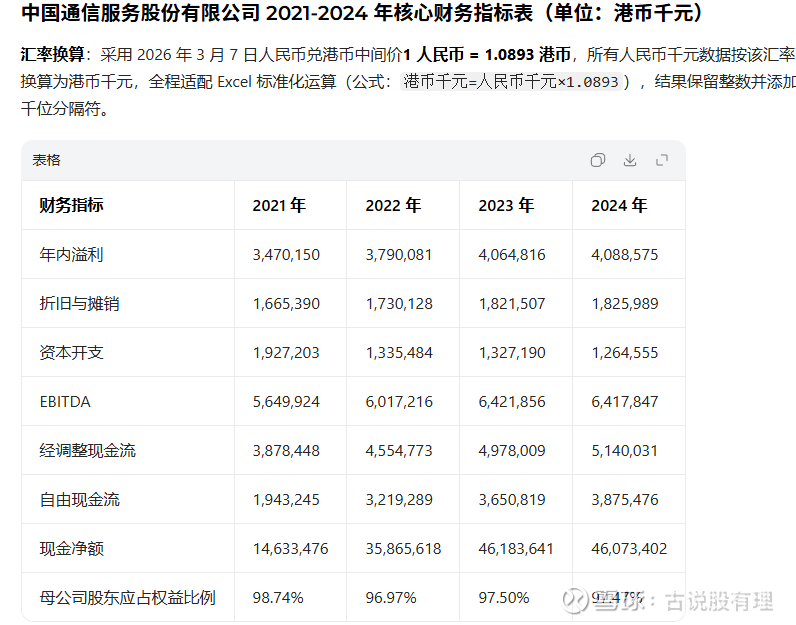This screenshot has height=625, width=796.
Task: Select percentage cell 96.97%
Action: pos(391,598)
